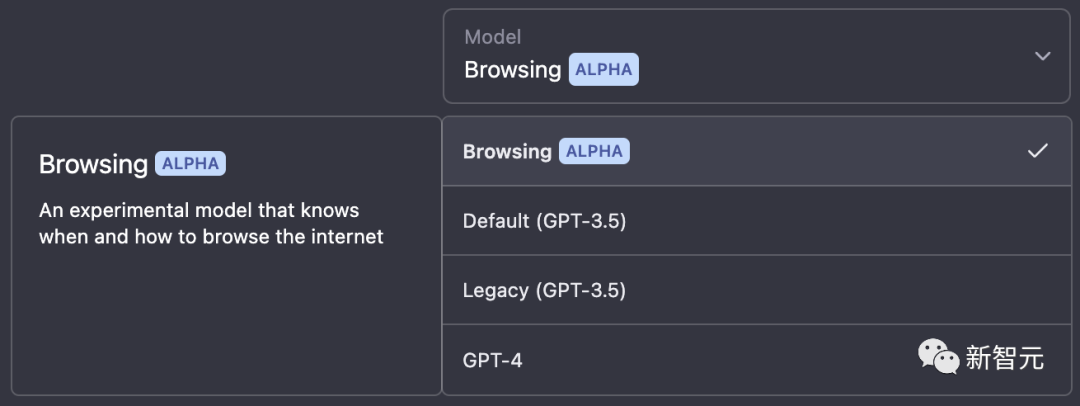Click empty area of the description card
The height and width of the screenshot is (406, 1080).
click(226, 321)
